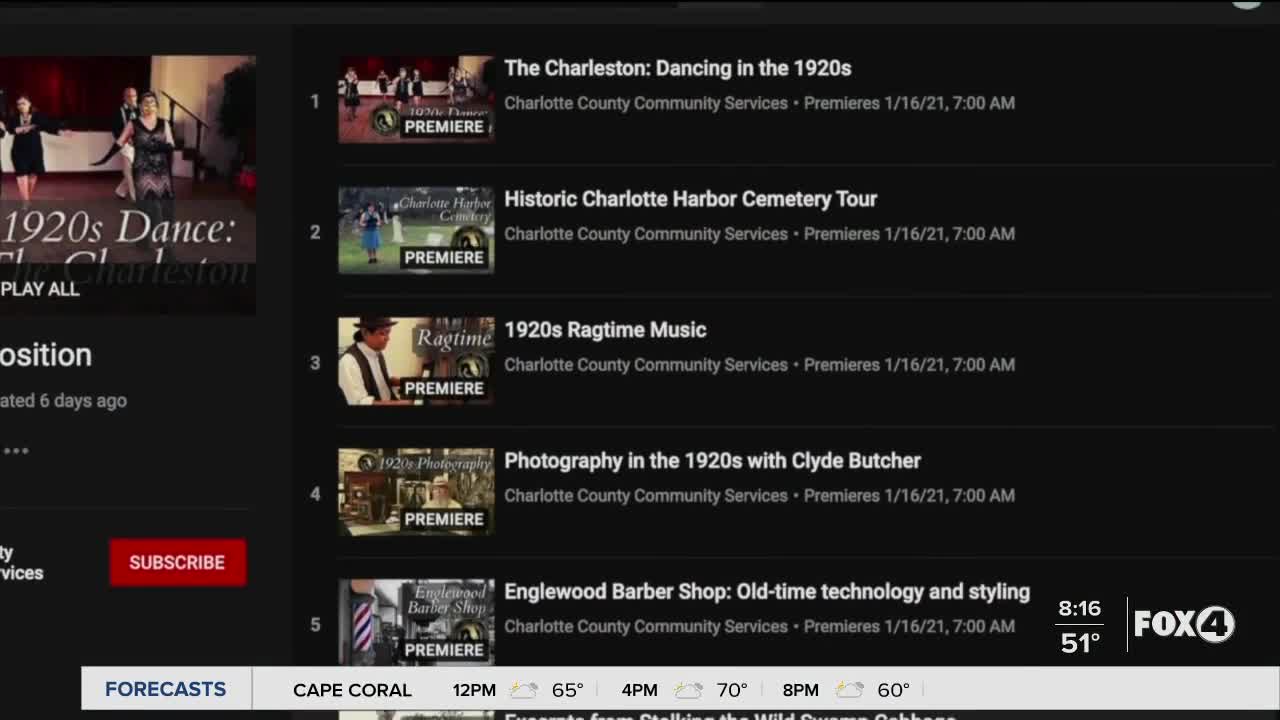Click the red SUBSCRIBE button
The width and height of the screenshot is (1280, 720).
pyautogui.click(x=178, y=562)
